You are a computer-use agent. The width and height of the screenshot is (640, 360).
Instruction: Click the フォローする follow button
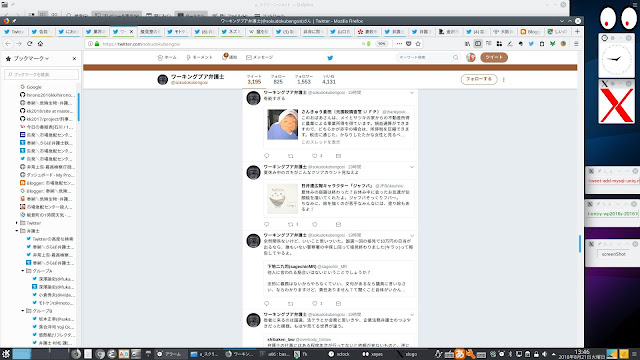tap(479, 79)
